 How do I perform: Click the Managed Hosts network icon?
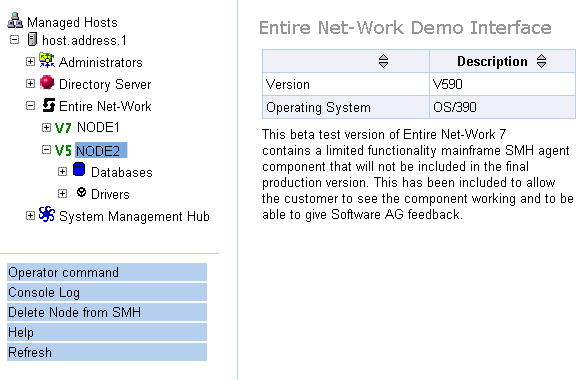click(15, 21)
